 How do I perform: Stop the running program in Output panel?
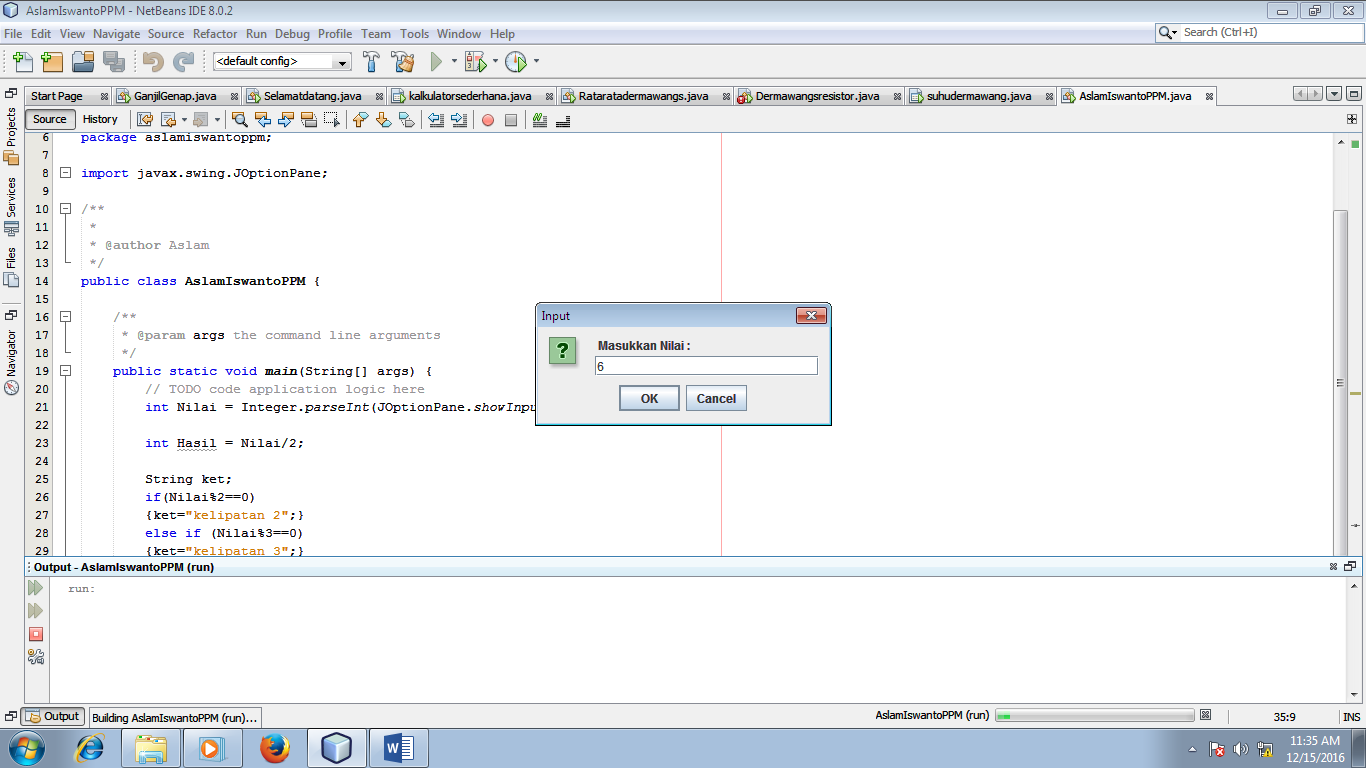(36, 634)
